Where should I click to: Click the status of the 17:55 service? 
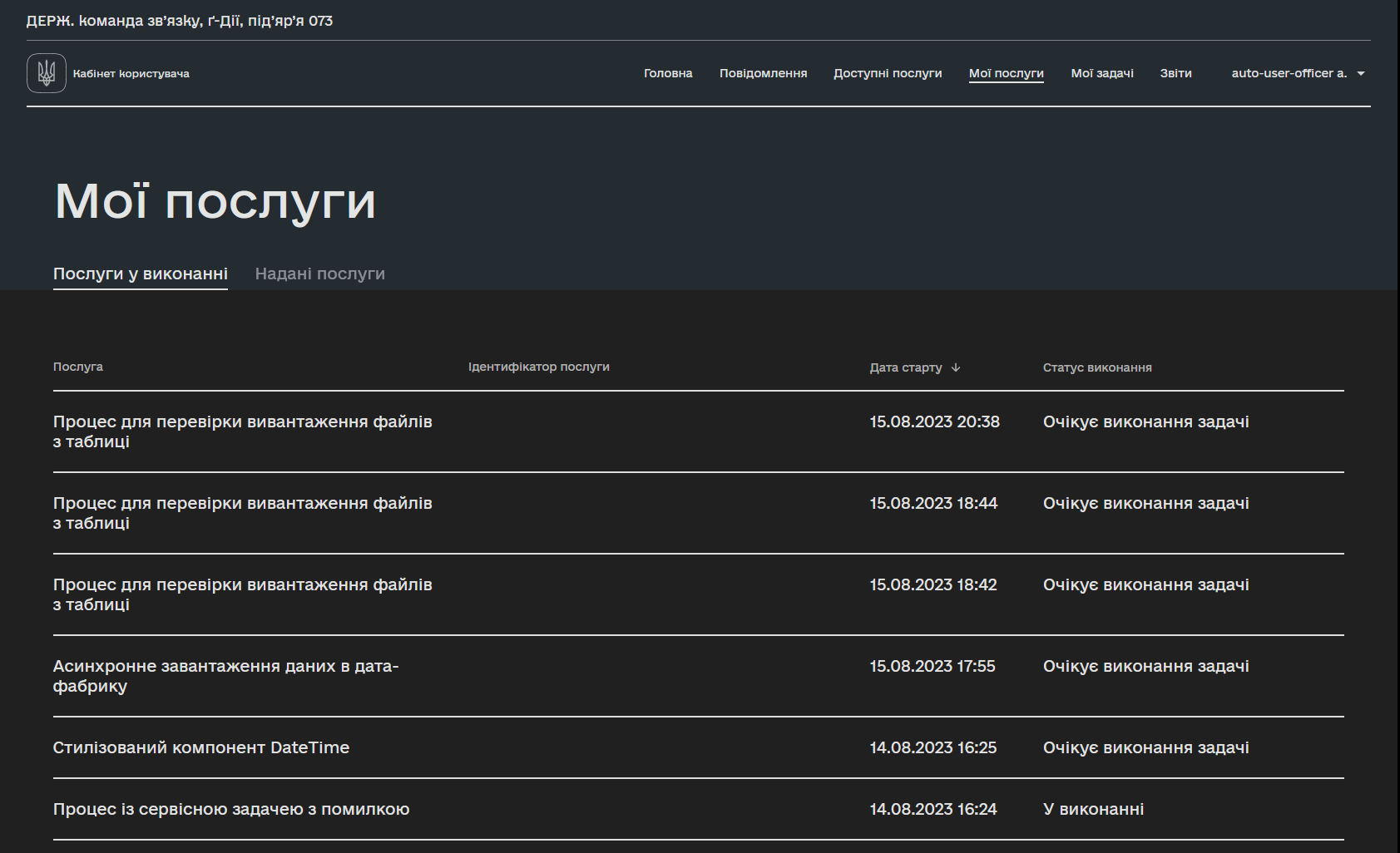coord(1146,666)
